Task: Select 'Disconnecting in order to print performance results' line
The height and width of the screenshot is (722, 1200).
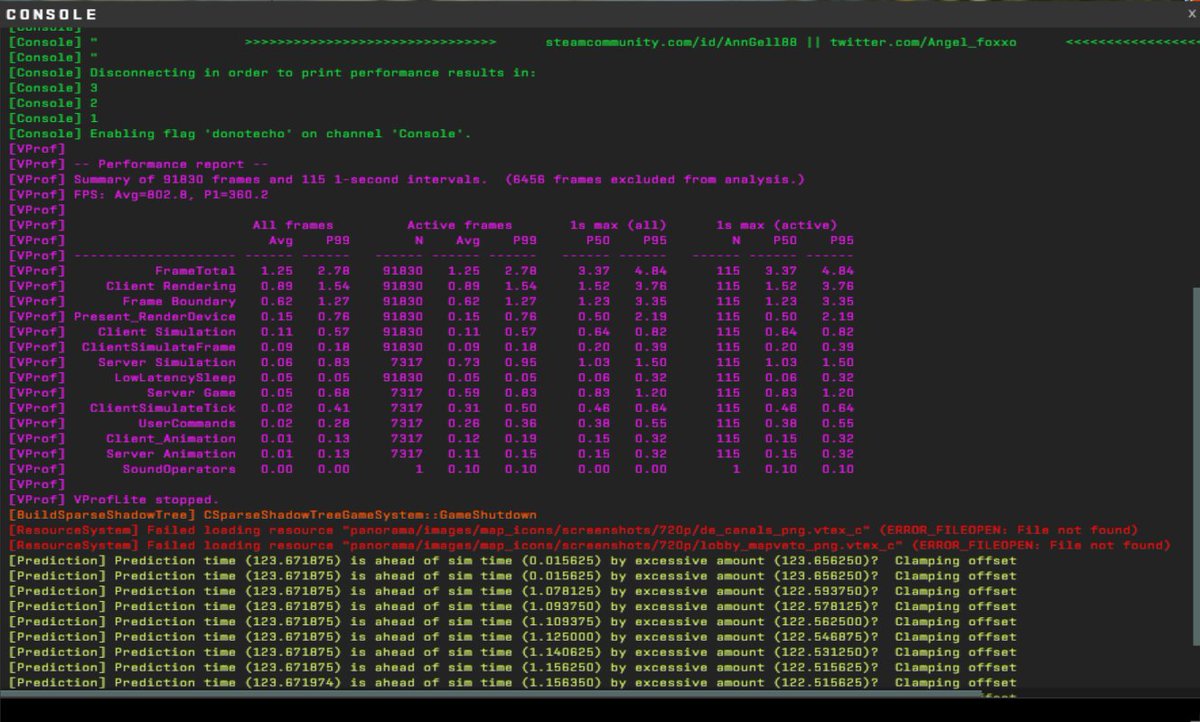Action: pyautogui.click(x=272, y=73)
